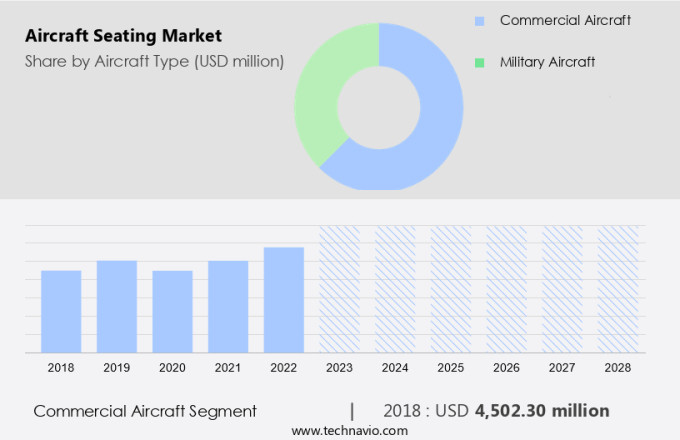680x440 pixels.
Task: Click the hatched 2028 forecast bar
Action: click(617, 289)
